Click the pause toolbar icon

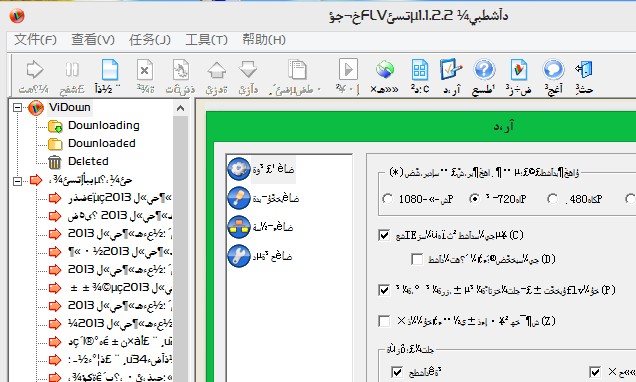click(x=72, y=70)
